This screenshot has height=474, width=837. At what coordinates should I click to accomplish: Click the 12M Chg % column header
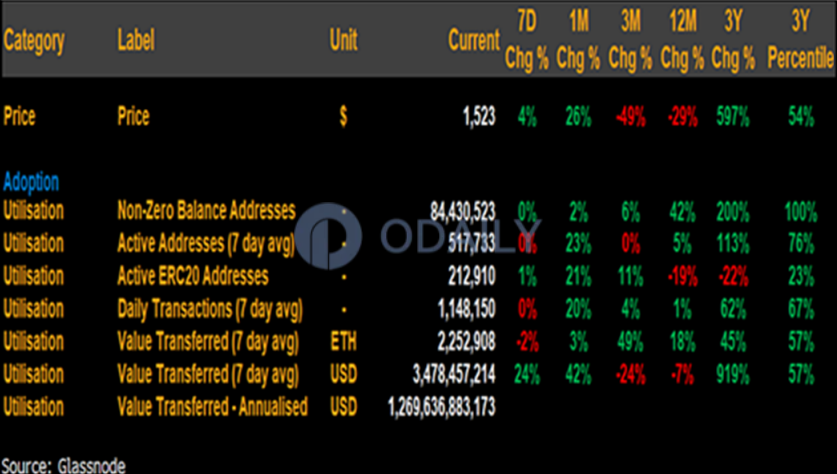pyautogui.click(x=681, y=41)
